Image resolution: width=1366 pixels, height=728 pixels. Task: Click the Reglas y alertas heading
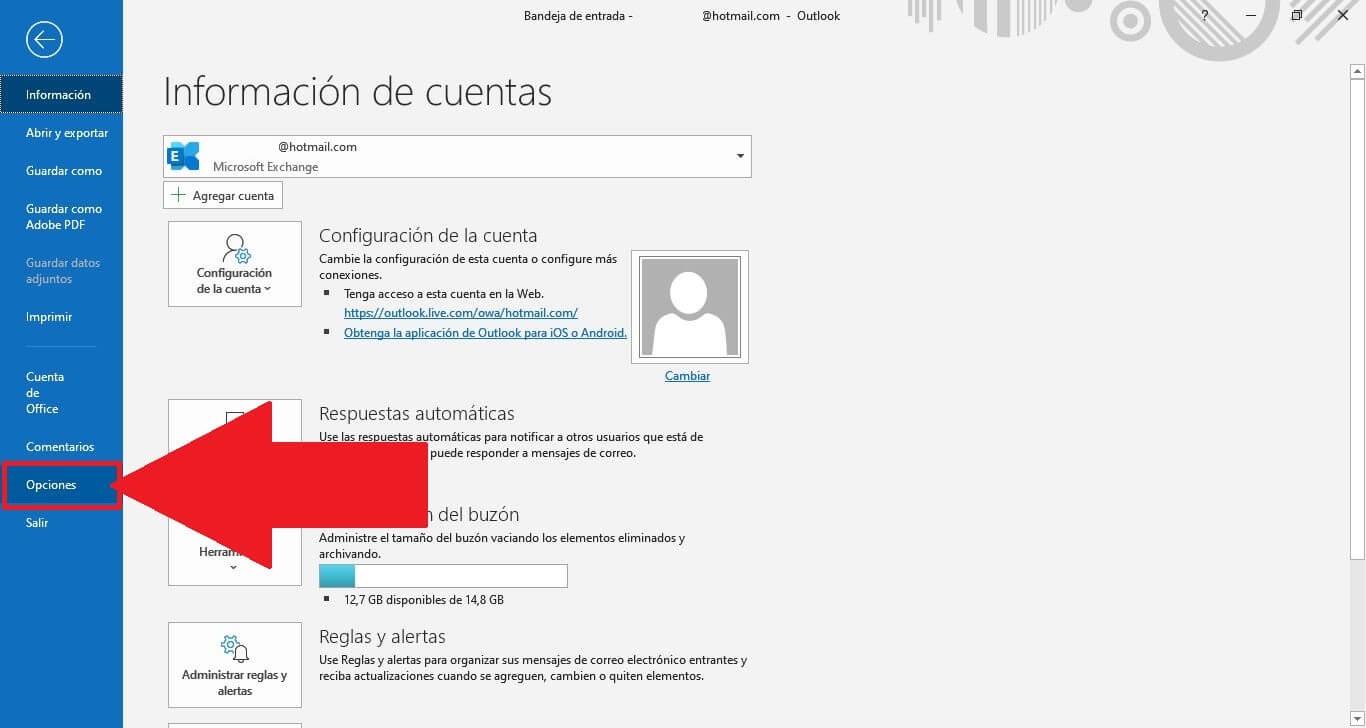[382, 636]
